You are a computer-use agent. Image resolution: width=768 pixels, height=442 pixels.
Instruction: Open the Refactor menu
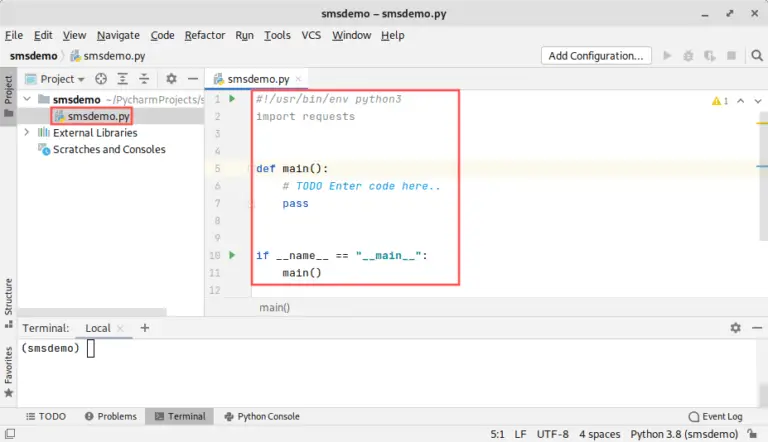coord(205,35)
